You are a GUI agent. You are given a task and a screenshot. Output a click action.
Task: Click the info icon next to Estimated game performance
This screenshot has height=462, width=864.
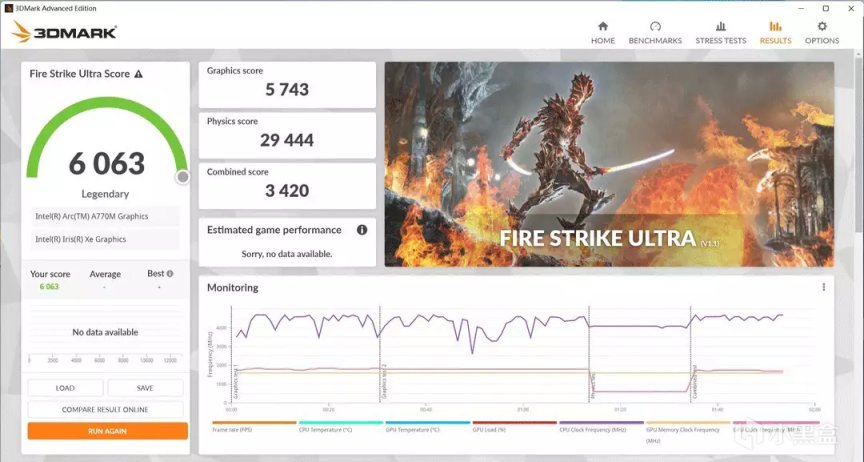pos(362,230)
